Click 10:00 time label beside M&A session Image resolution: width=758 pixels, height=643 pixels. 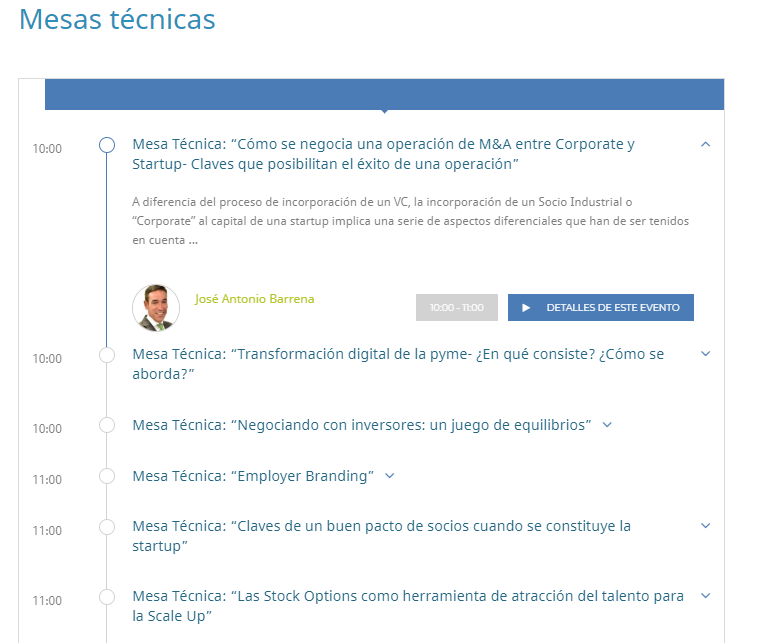tap(47, 149)
